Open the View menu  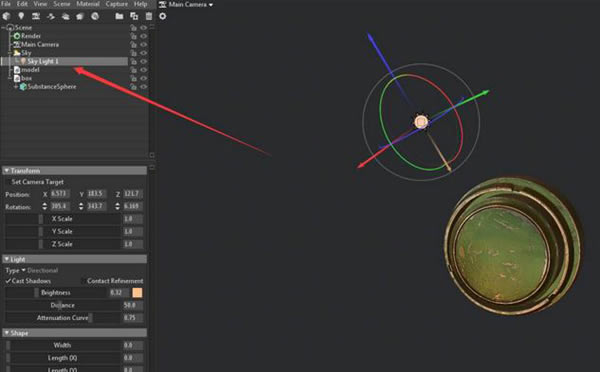pos(40,4)
